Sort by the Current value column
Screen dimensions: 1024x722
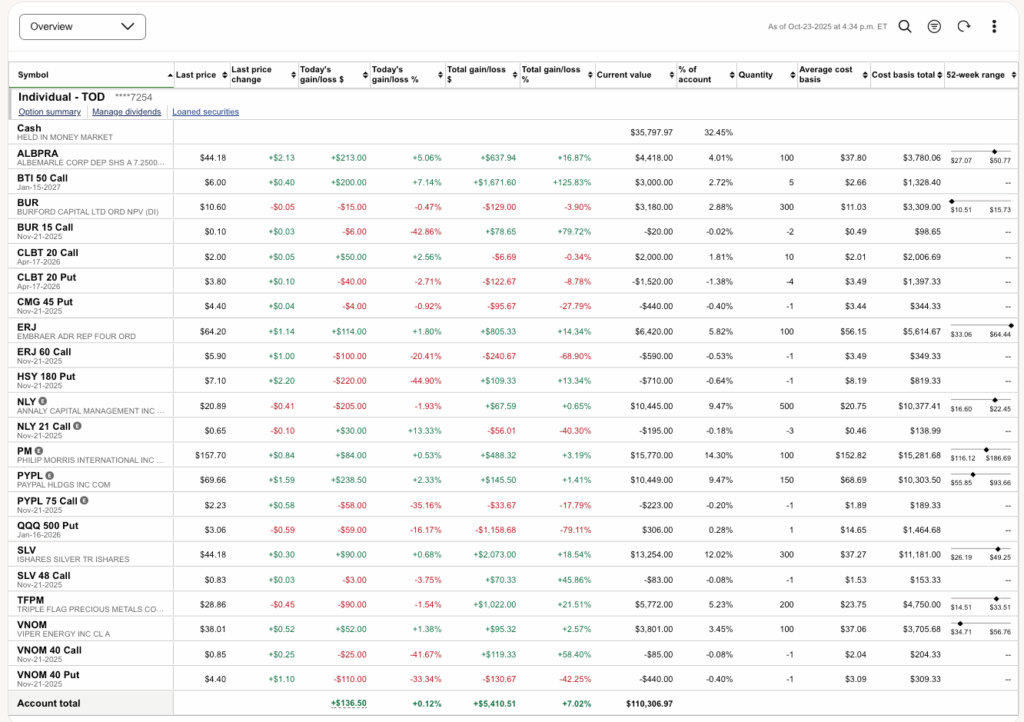coord(624,75)
